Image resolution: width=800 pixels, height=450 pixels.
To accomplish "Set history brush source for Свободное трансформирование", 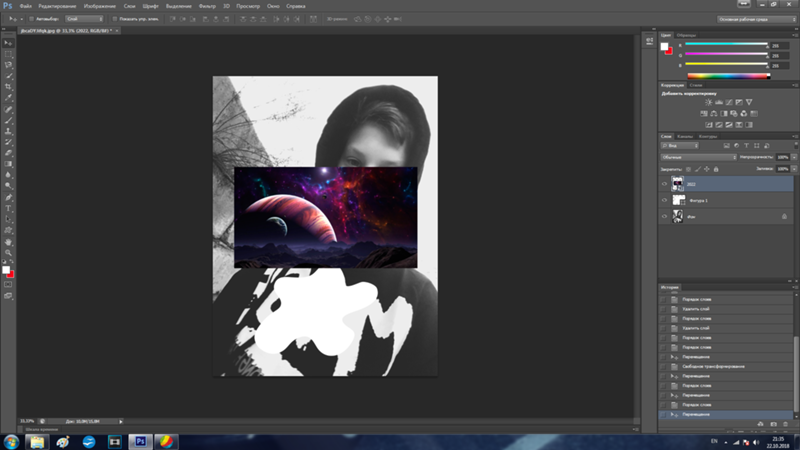I will pos(663,367).
